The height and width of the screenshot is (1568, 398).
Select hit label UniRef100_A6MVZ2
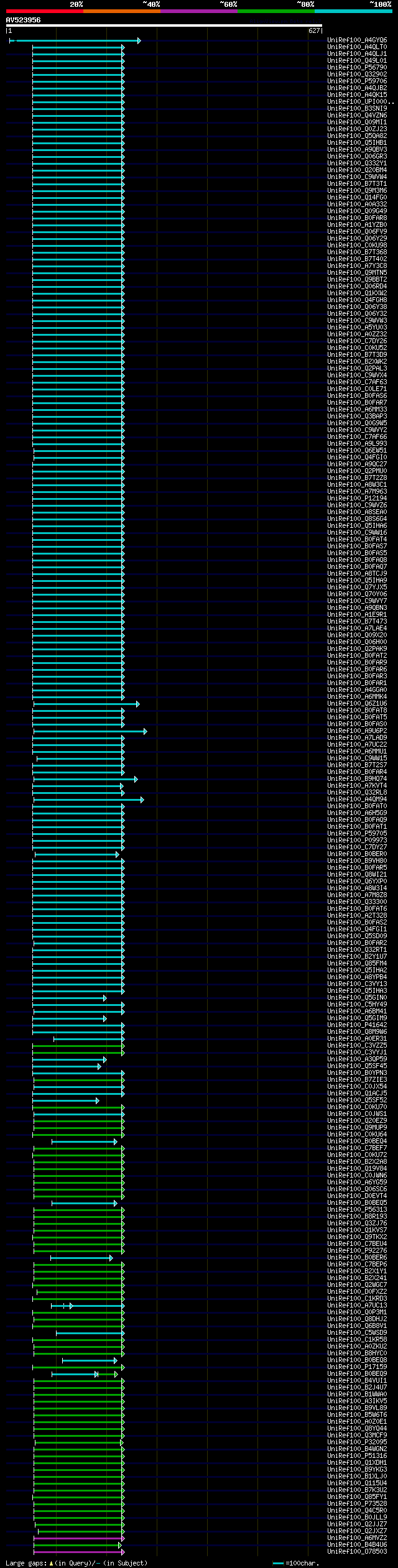[357, 1538]
